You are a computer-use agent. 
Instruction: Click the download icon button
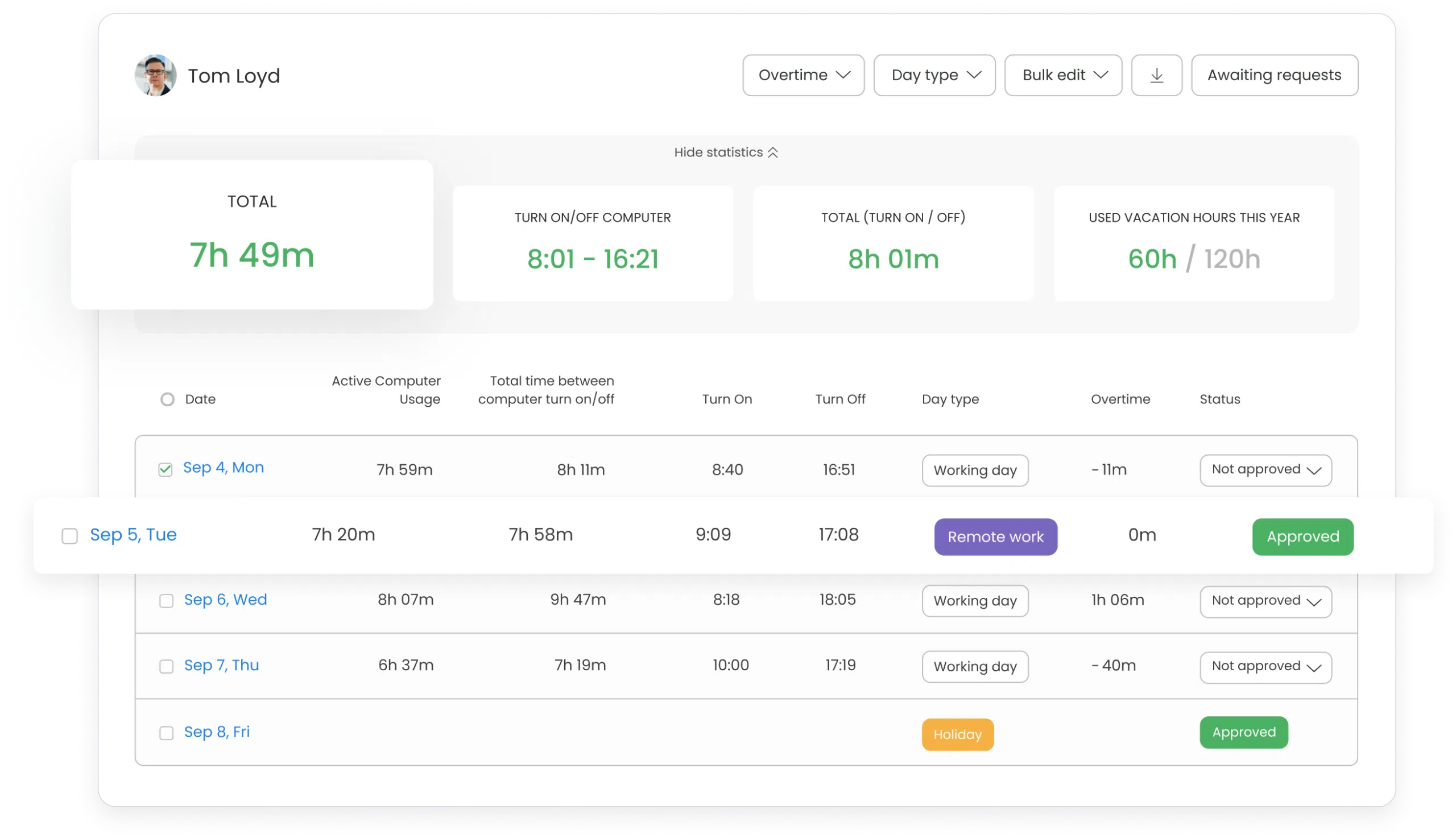1156,75
